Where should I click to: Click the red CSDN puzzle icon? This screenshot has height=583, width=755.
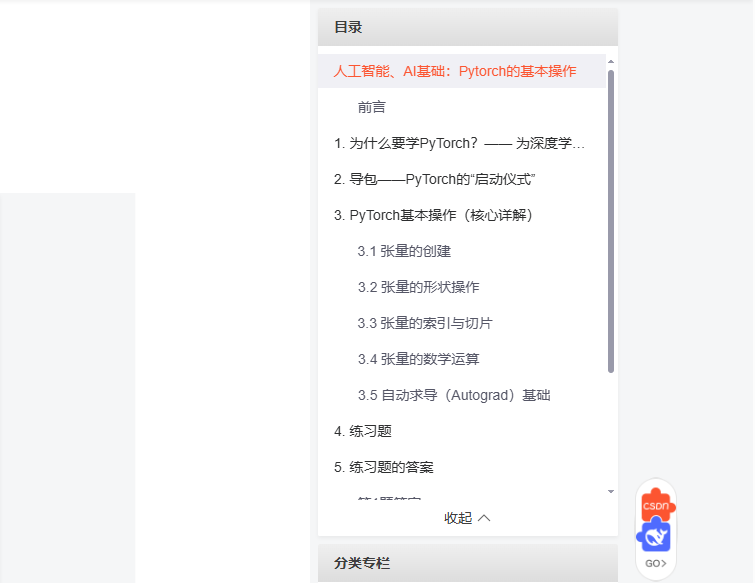(657, 505)
